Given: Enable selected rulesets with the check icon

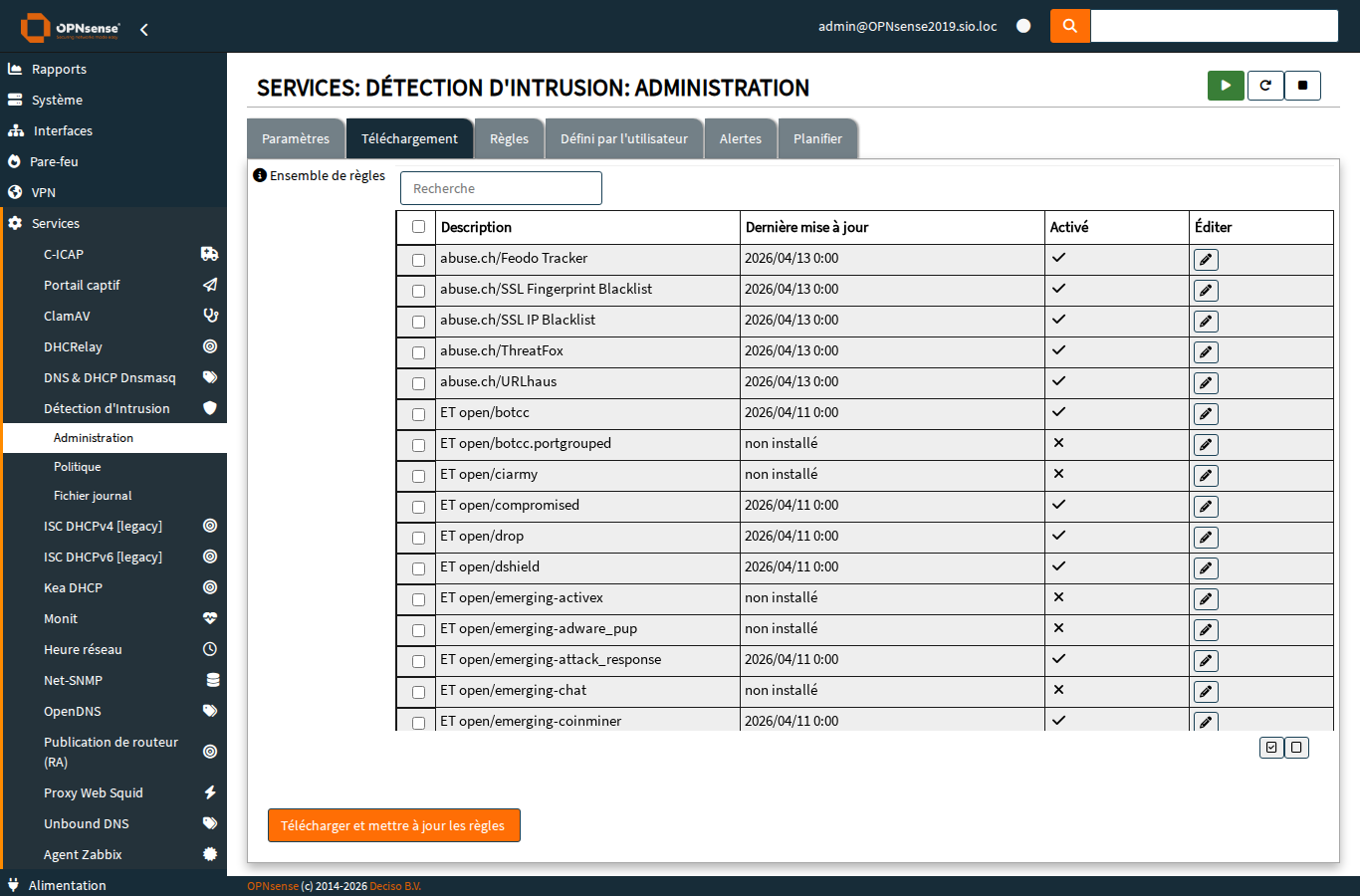Looking at the screenshot, I should 1271,748.
